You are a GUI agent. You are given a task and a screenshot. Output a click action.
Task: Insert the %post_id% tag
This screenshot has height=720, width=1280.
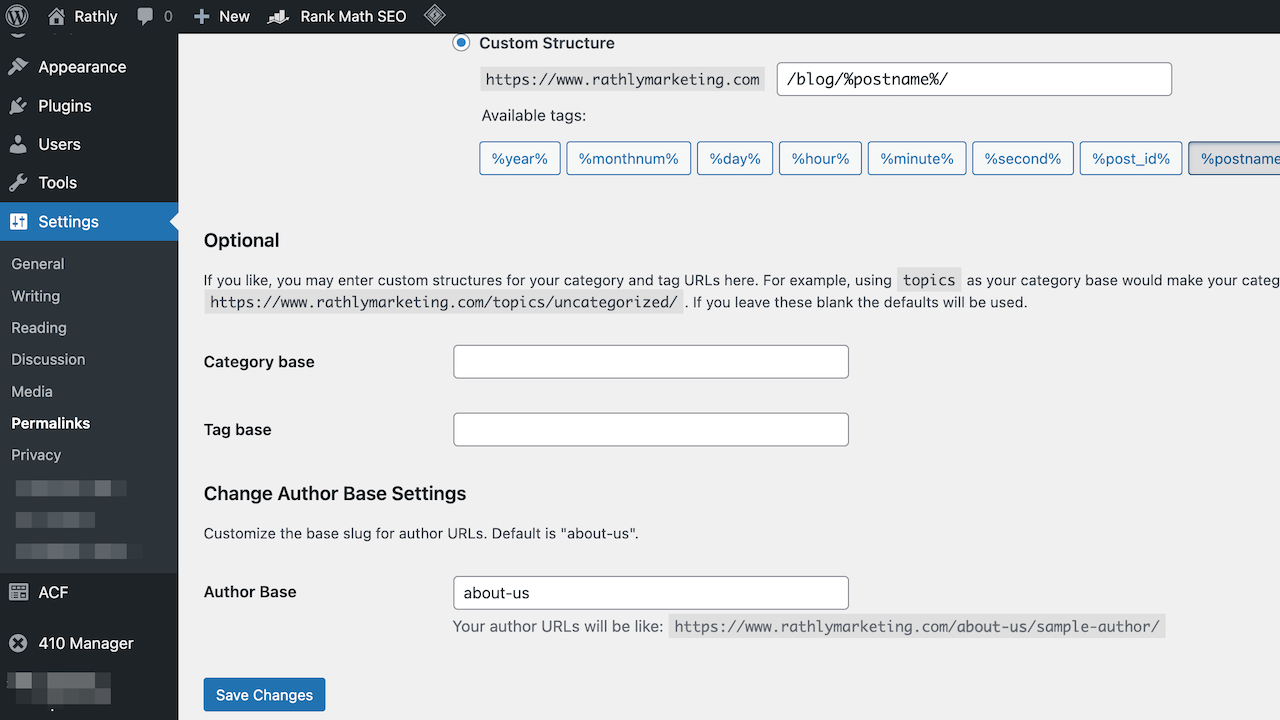[x=1130, y=158]
